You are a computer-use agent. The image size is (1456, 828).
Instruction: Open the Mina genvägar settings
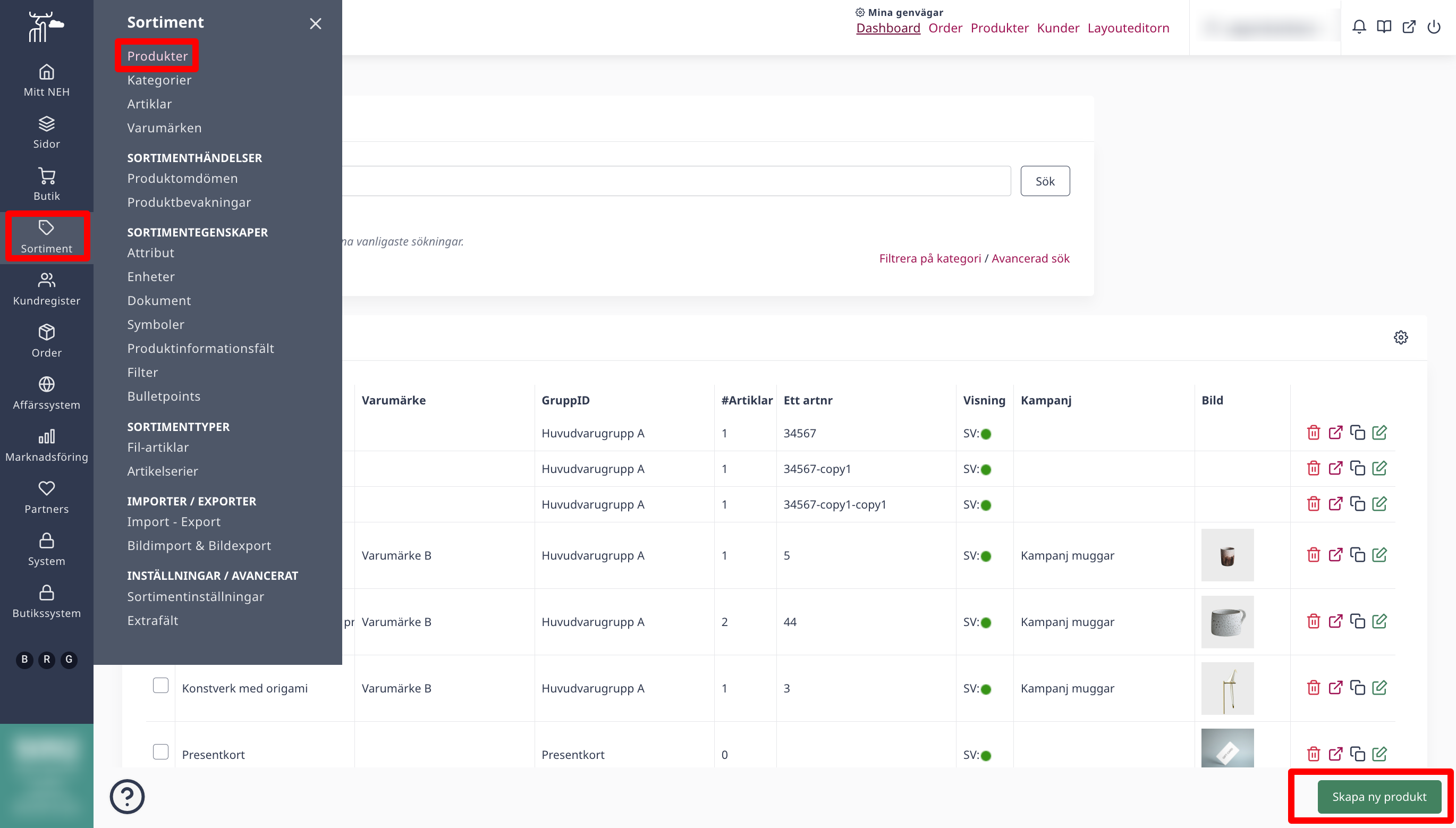900,12
